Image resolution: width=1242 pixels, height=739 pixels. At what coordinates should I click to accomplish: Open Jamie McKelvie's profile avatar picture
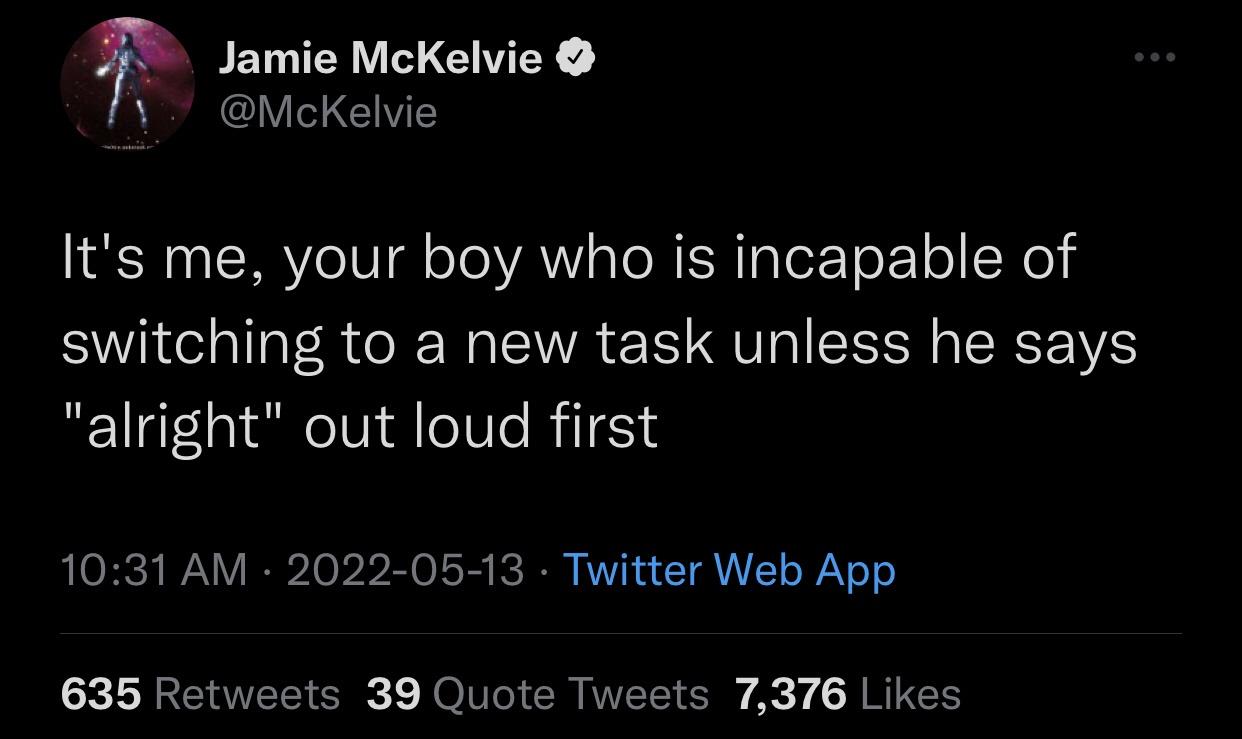pos(125,85)
